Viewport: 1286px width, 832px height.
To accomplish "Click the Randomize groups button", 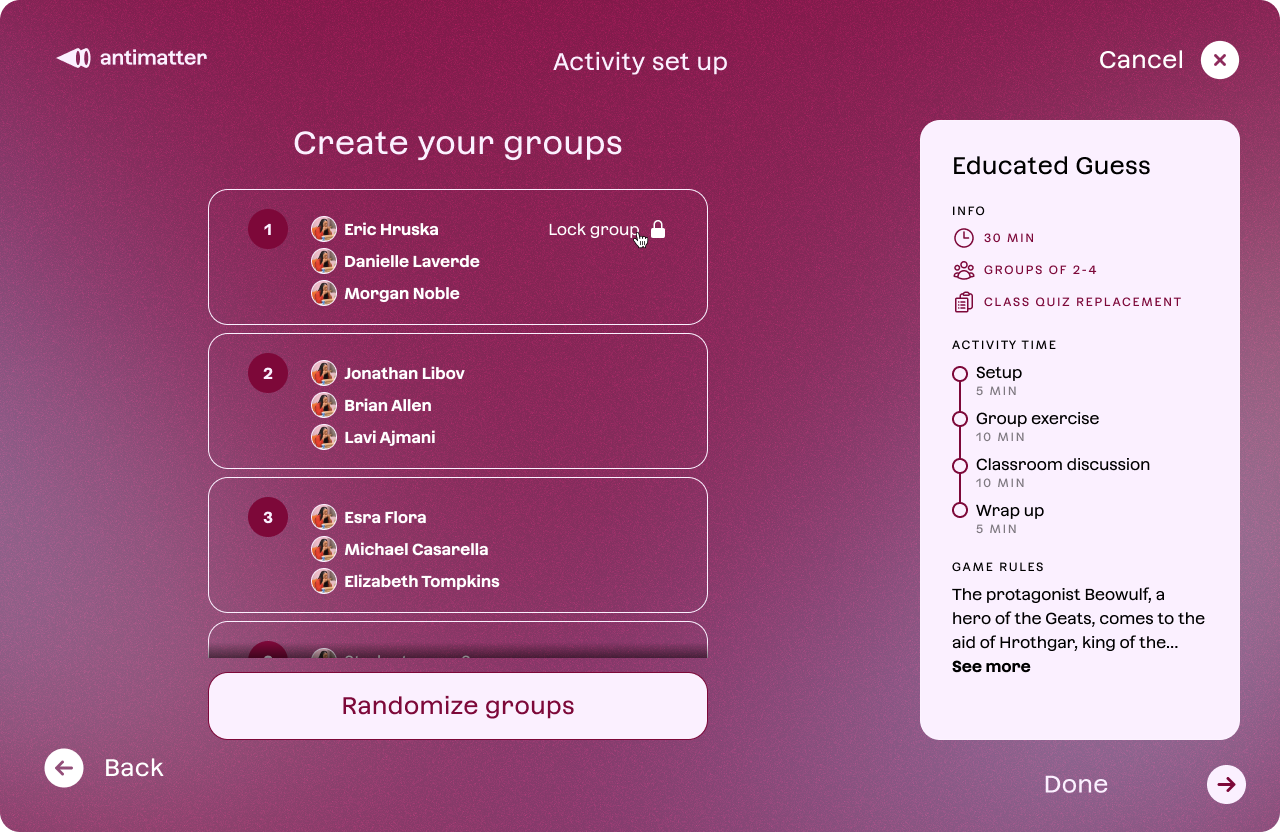I will [x=458, y=706].
